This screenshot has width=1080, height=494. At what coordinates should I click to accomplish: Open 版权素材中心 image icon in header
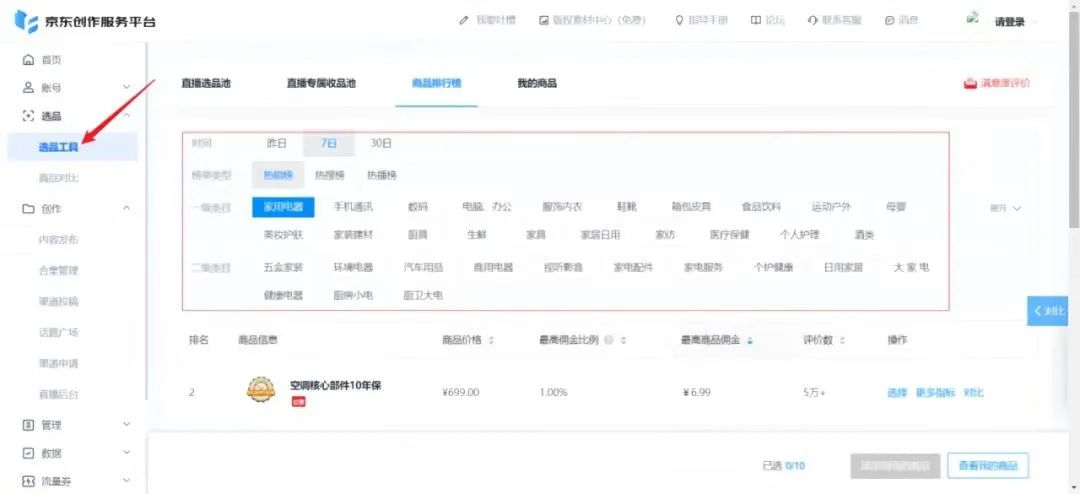click(x=544, y=21)
